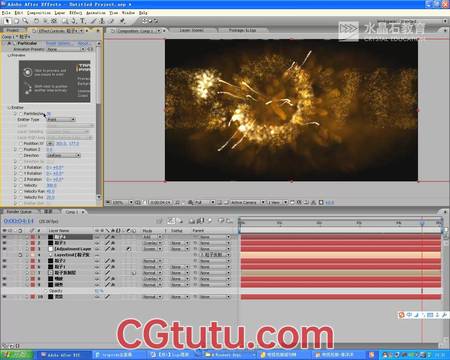Toggle visibility of layer 10 eye icon

(x=4, y=297)
